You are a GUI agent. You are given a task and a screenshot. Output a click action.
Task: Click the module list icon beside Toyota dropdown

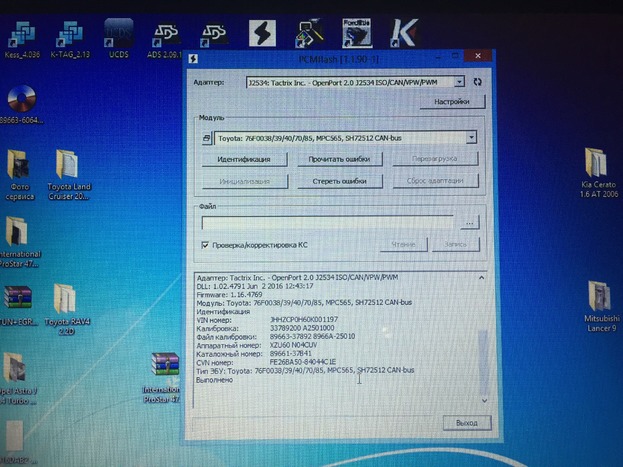(207, 139)
